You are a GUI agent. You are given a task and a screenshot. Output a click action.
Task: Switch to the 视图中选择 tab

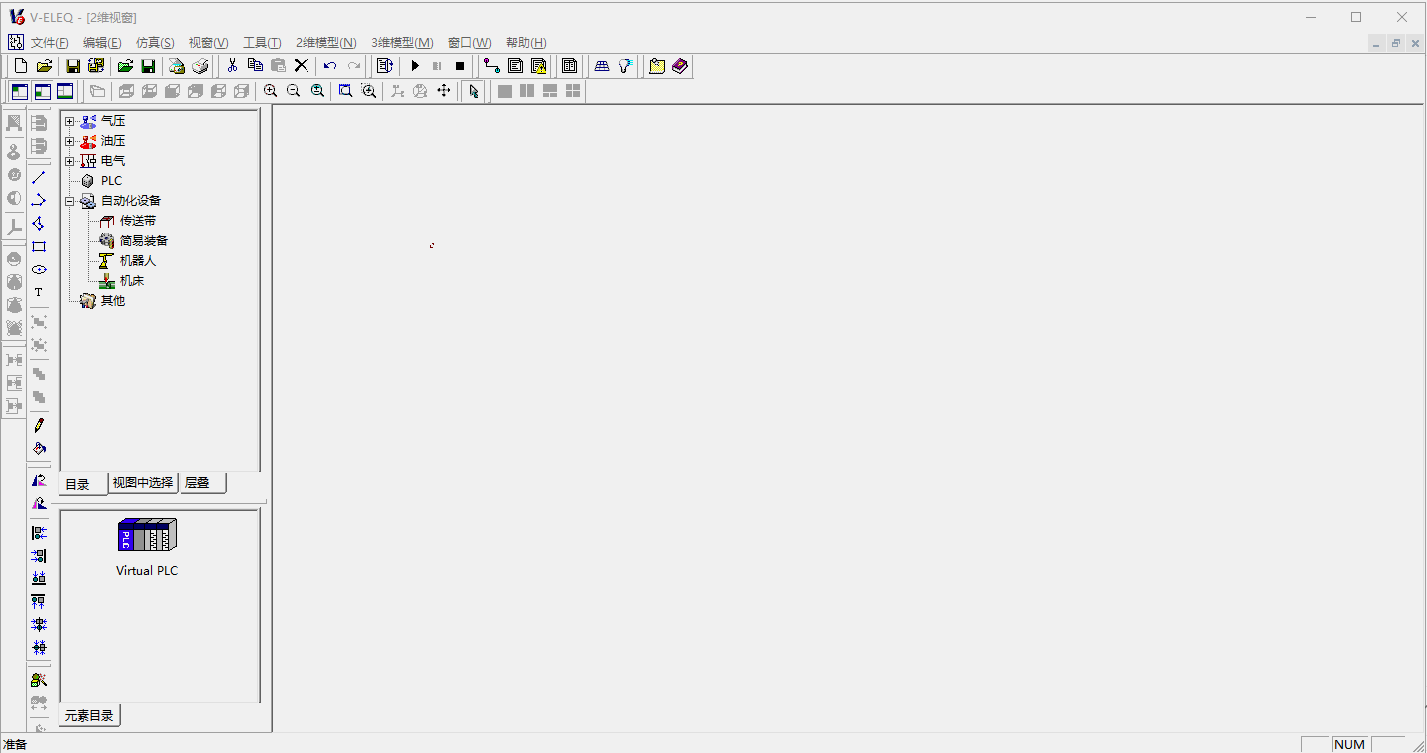point(143,483)
